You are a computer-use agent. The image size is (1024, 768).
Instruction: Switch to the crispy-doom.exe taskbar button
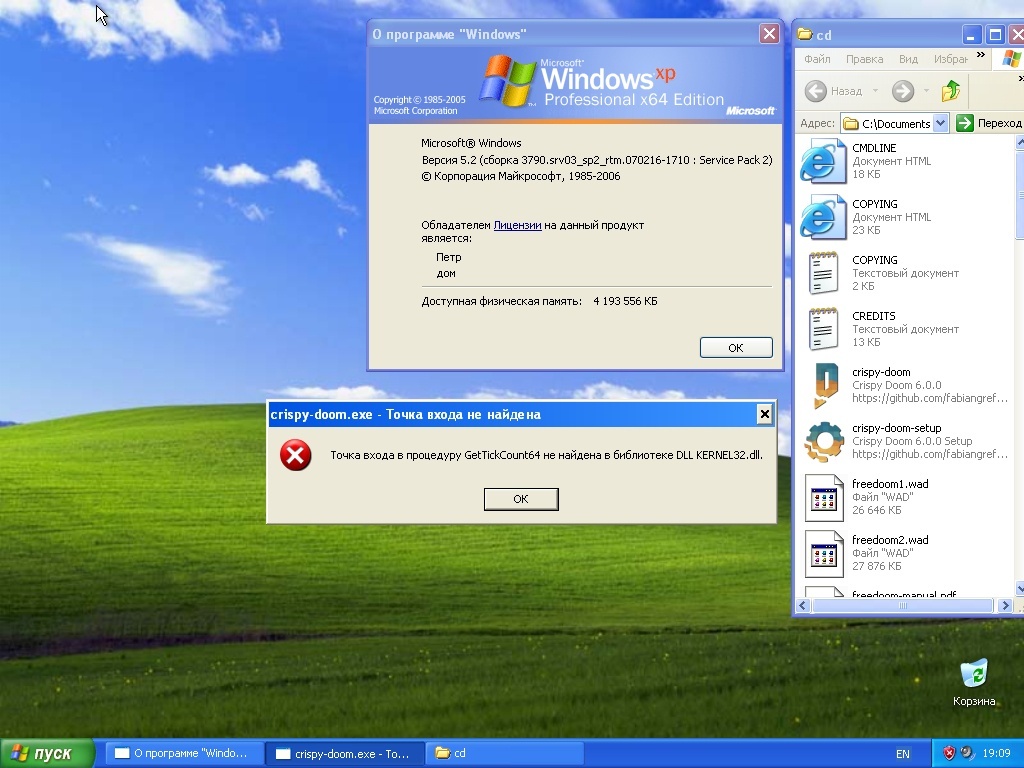(345, 754)
